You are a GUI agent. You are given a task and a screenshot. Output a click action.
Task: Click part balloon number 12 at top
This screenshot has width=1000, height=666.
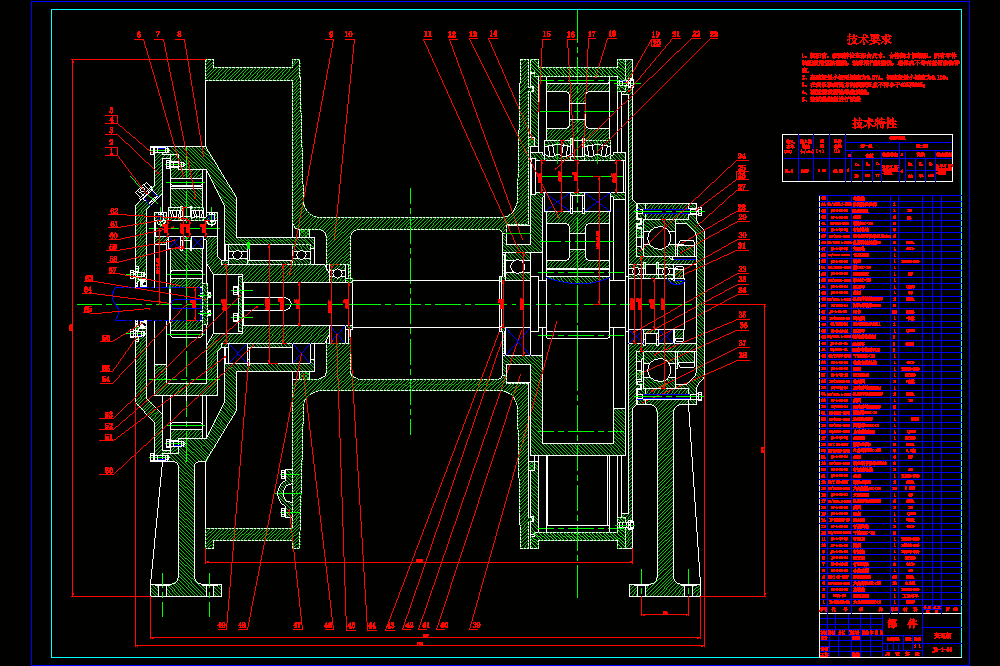pos(452,34)
